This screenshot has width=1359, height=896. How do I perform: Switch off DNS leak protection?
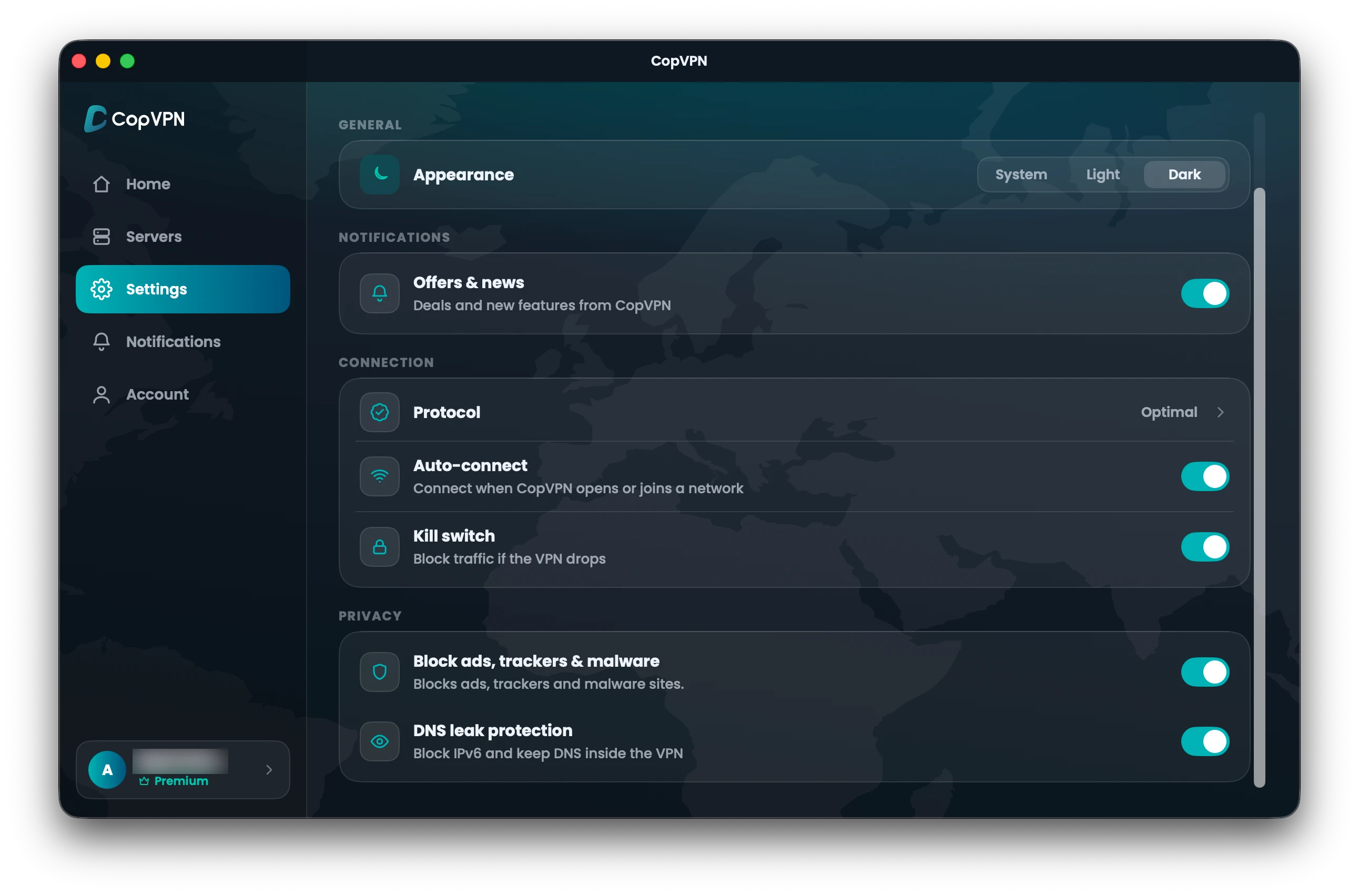[x=1205, y=742]
